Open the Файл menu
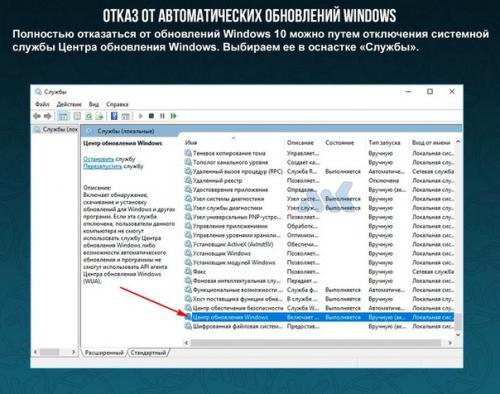This screenshot has height=394, width=500. tap(42, 104)
